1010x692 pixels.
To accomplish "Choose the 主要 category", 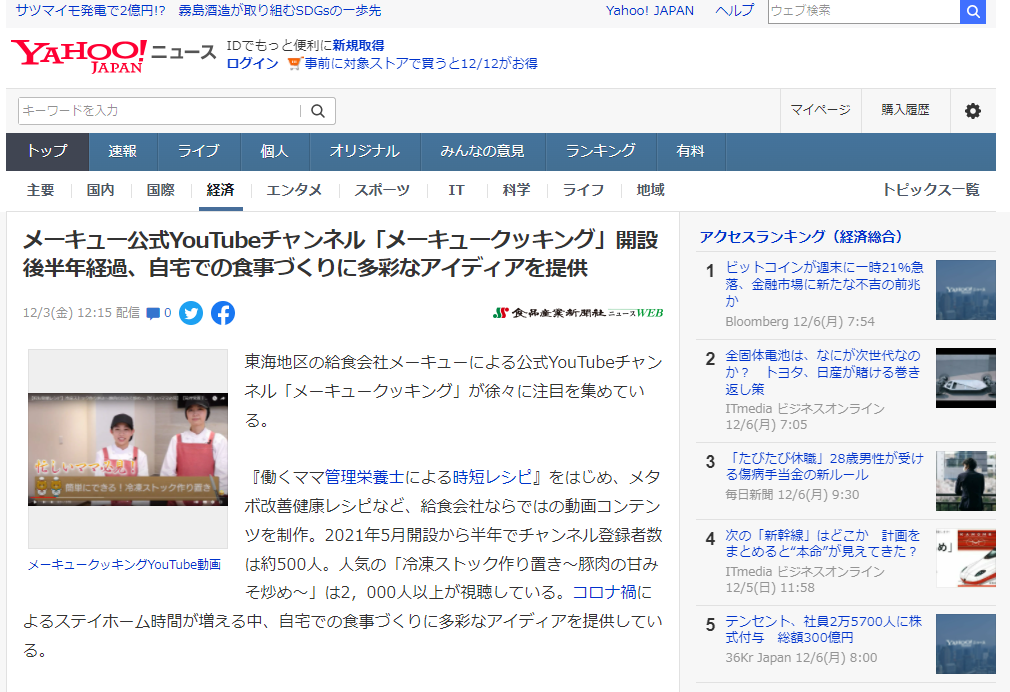I will tap(41, 190).
